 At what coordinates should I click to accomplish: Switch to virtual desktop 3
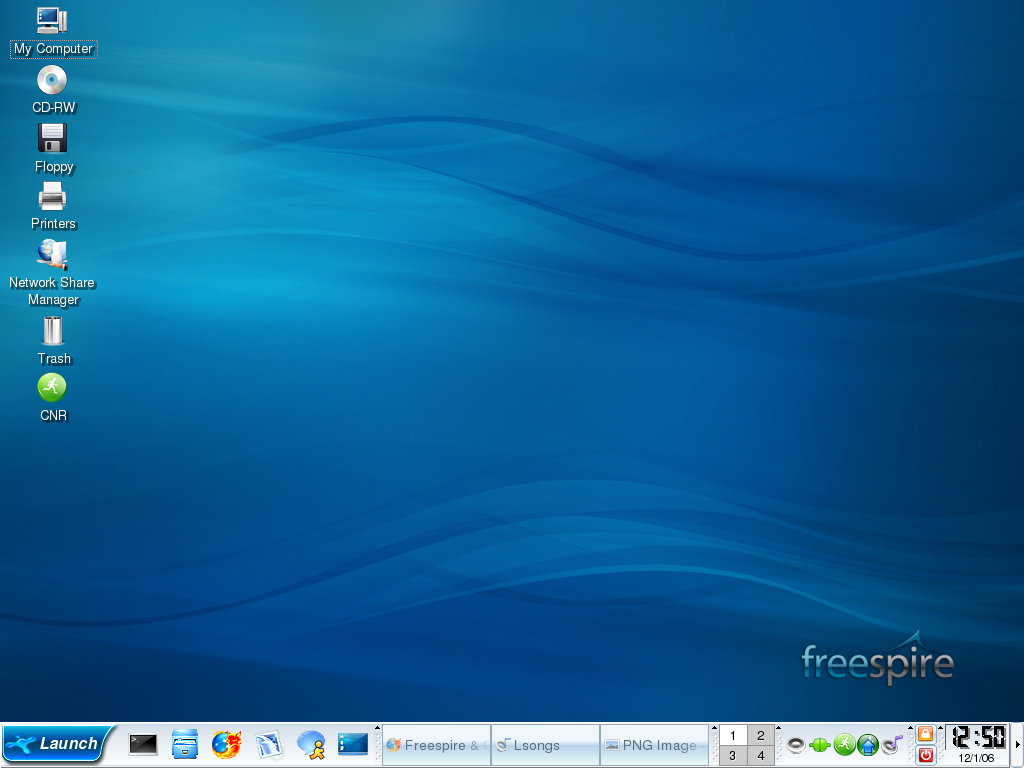tap(733, 756)
